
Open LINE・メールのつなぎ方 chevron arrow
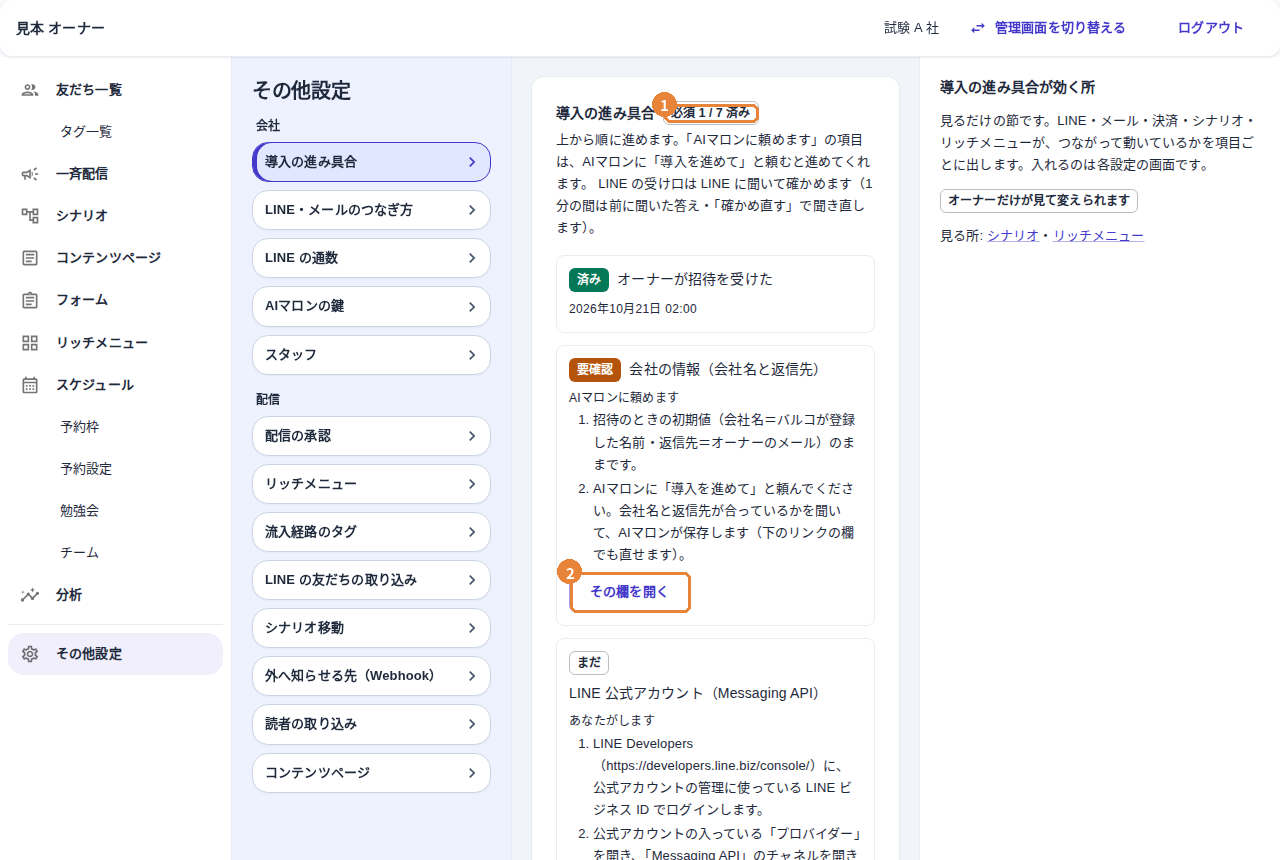(472, 210)
